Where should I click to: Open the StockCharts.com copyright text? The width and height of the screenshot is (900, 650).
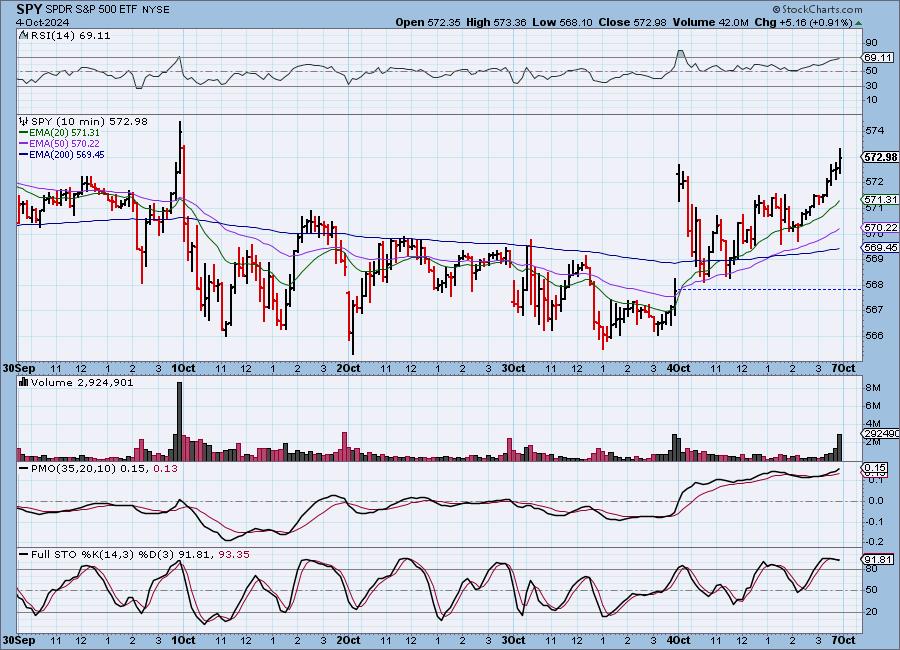click(817, 9)
